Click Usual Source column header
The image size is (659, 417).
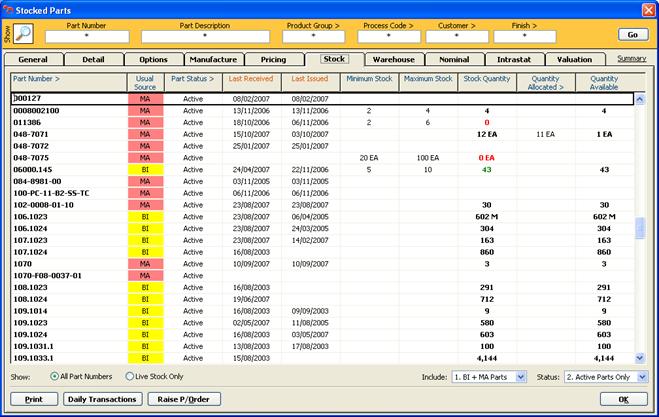click(145, 83)
